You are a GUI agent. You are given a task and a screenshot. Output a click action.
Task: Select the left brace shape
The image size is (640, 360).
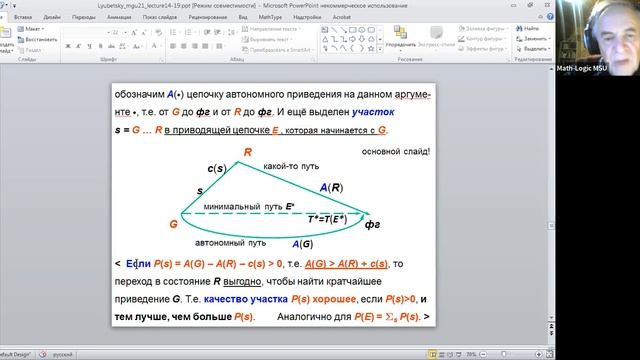click(353, 49)
